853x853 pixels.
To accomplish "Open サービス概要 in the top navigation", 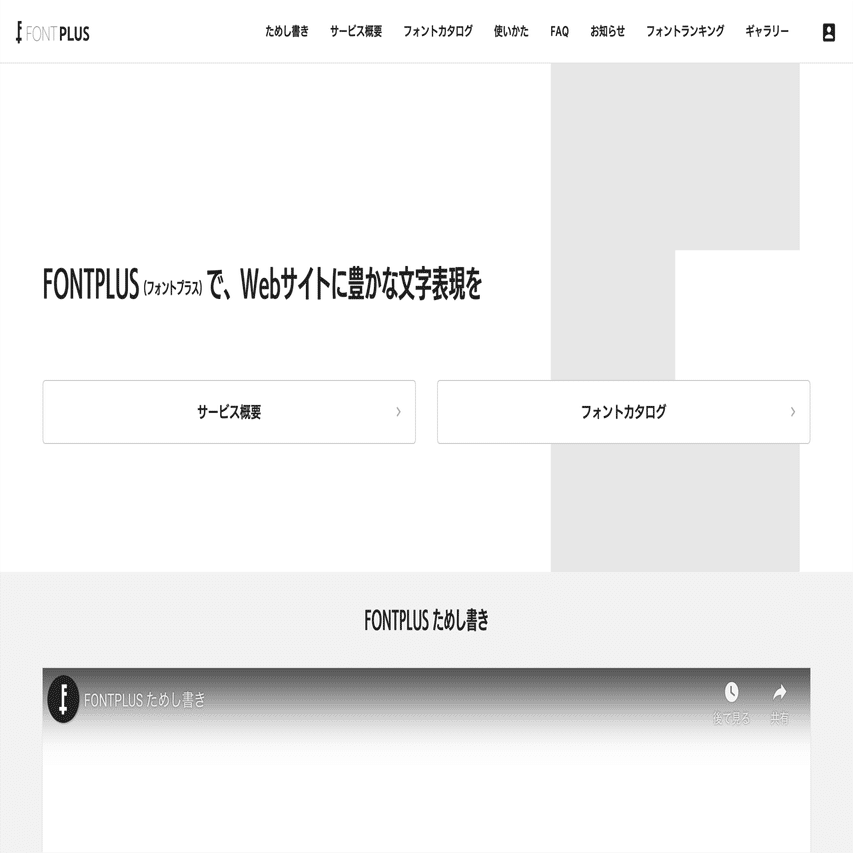I will 356,32.
